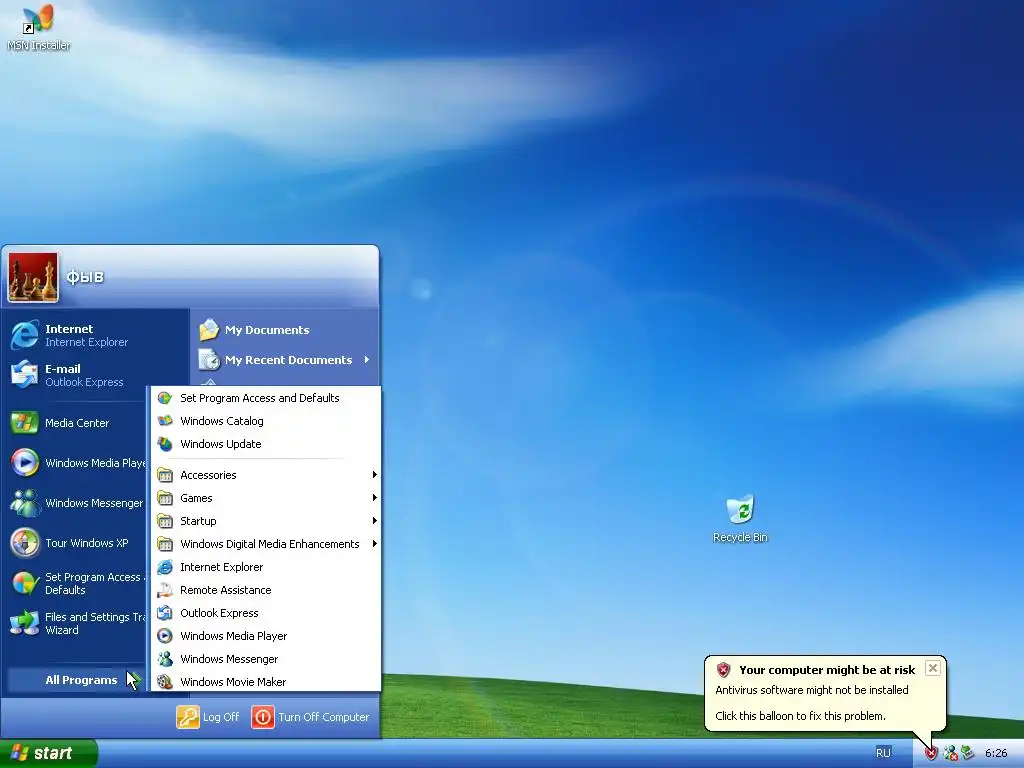This screenshot has width=1024, height=768.
Task: Click the All Programs button
Action: [x=75, y=680]
